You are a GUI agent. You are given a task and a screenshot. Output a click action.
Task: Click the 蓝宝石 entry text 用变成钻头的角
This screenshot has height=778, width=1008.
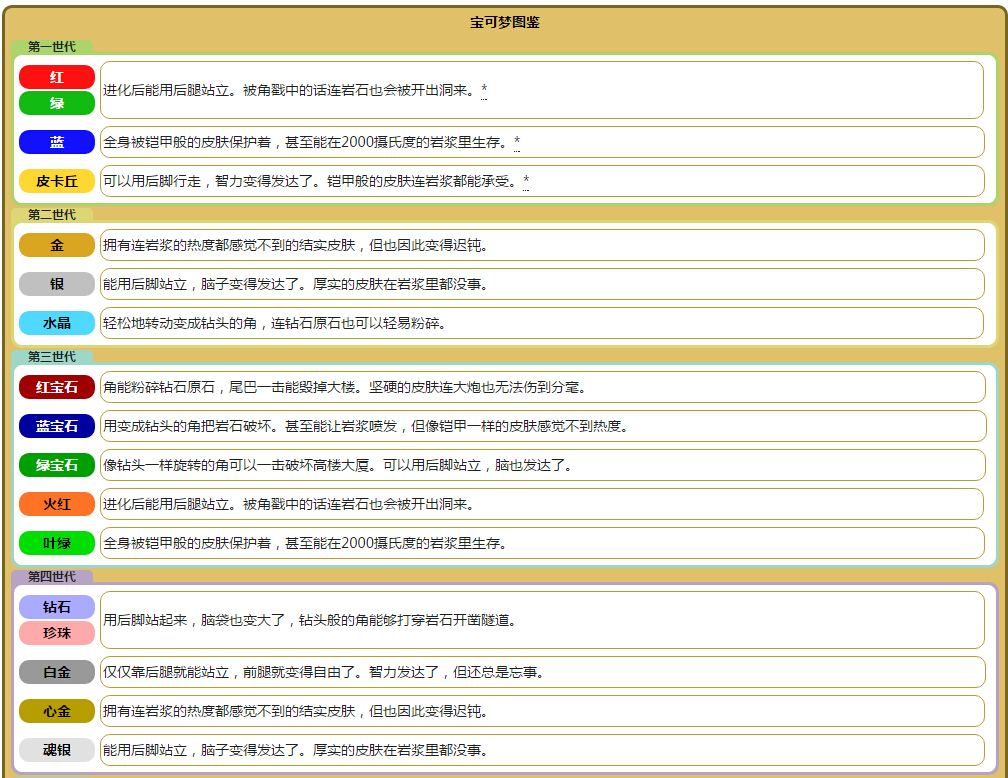pos(366,426)
